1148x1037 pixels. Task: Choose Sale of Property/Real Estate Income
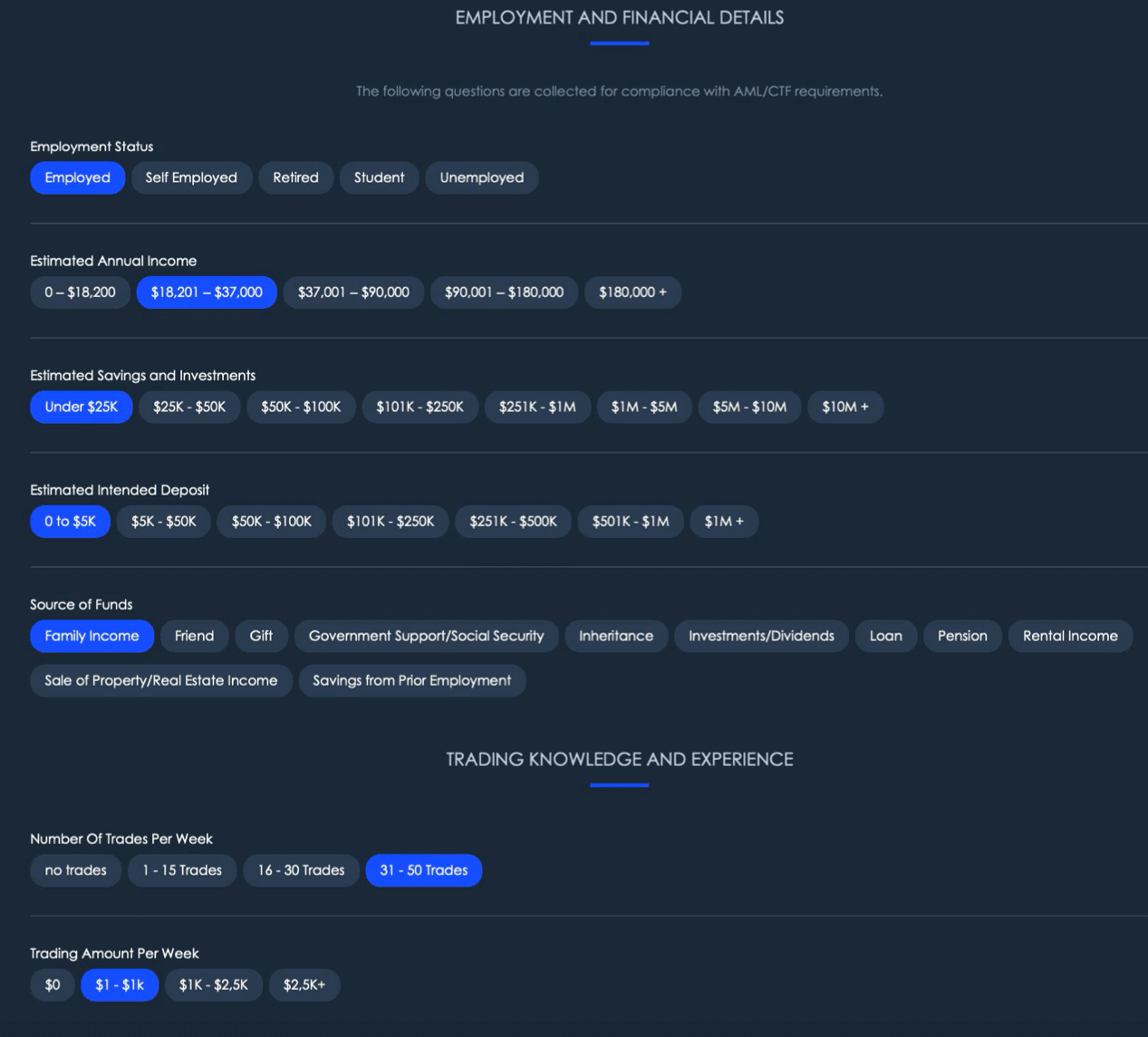pos(161,680)
